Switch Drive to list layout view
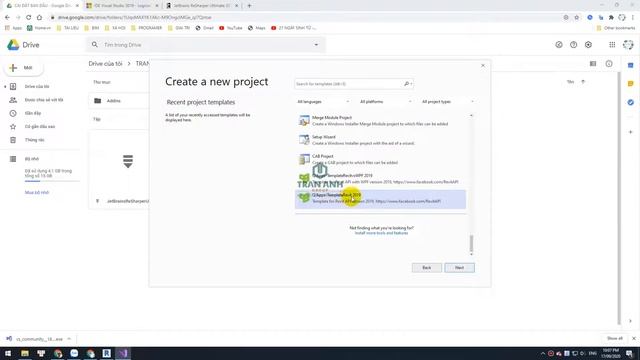The image size is (640, 360). coord(593,64)
